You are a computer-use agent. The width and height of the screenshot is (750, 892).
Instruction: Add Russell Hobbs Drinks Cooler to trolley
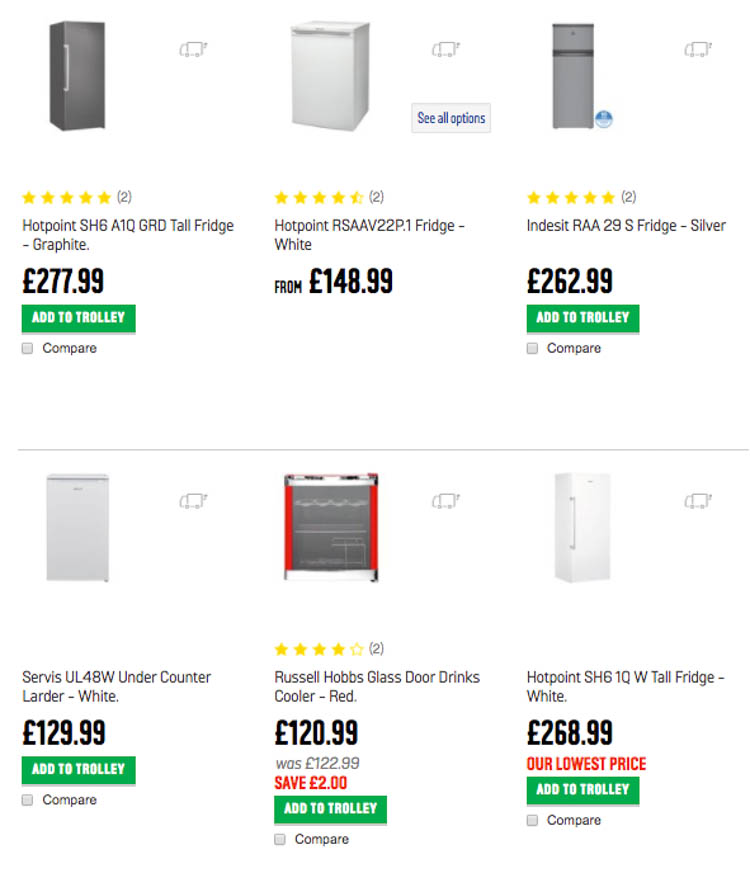pyautogui.click(x=330, y=808)
